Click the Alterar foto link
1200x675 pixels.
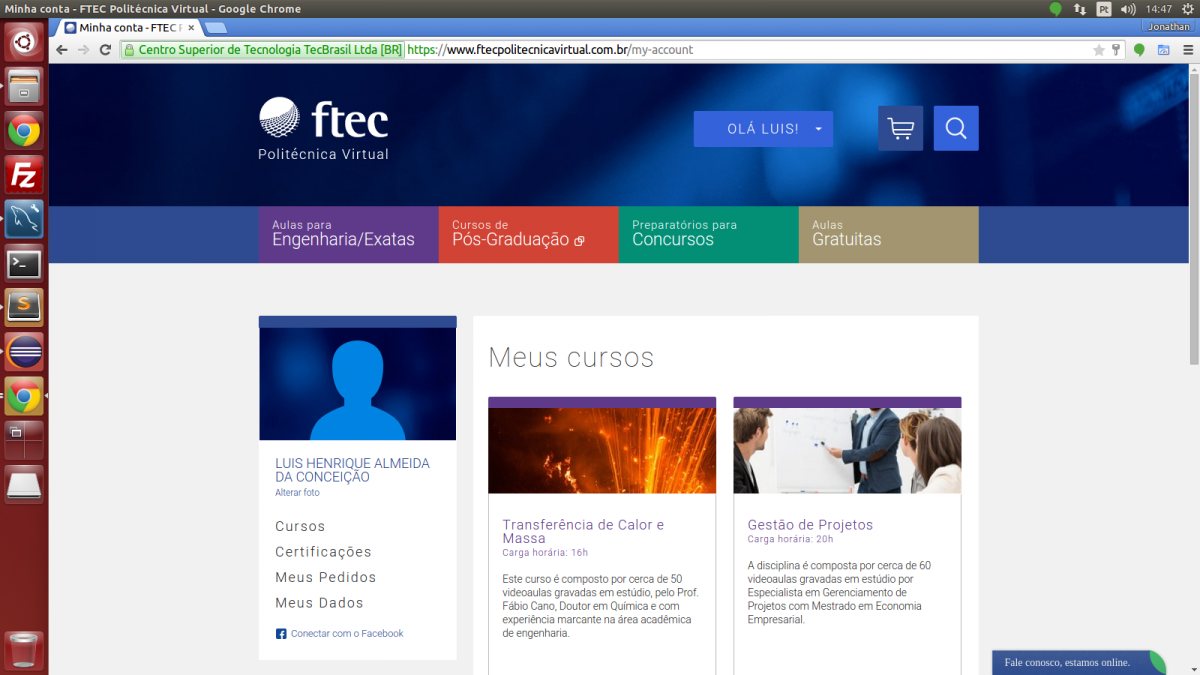click(x=297, y=493)
